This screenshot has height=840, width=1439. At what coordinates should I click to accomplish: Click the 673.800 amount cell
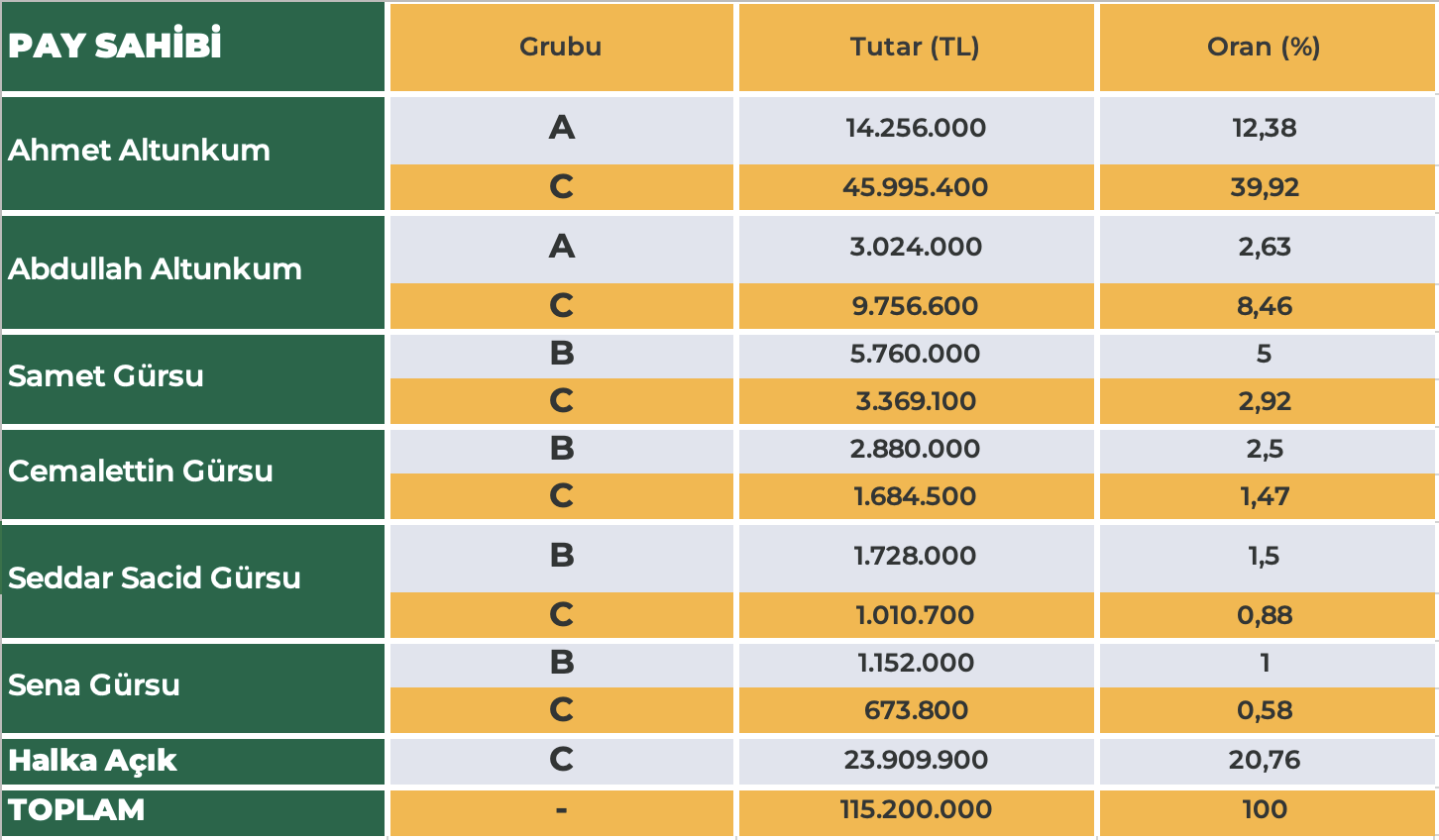[916, 710]
